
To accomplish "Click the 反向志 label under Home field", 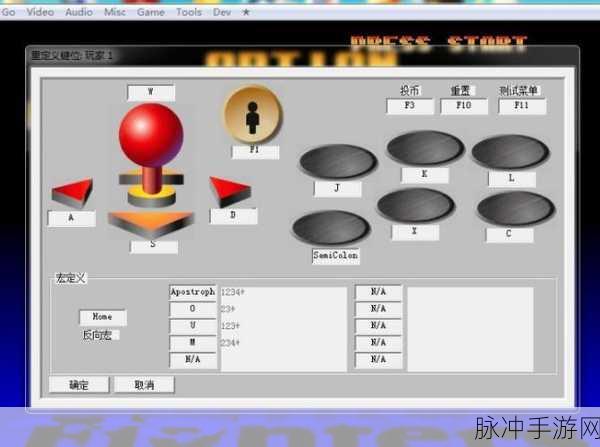I will point(97,335).
